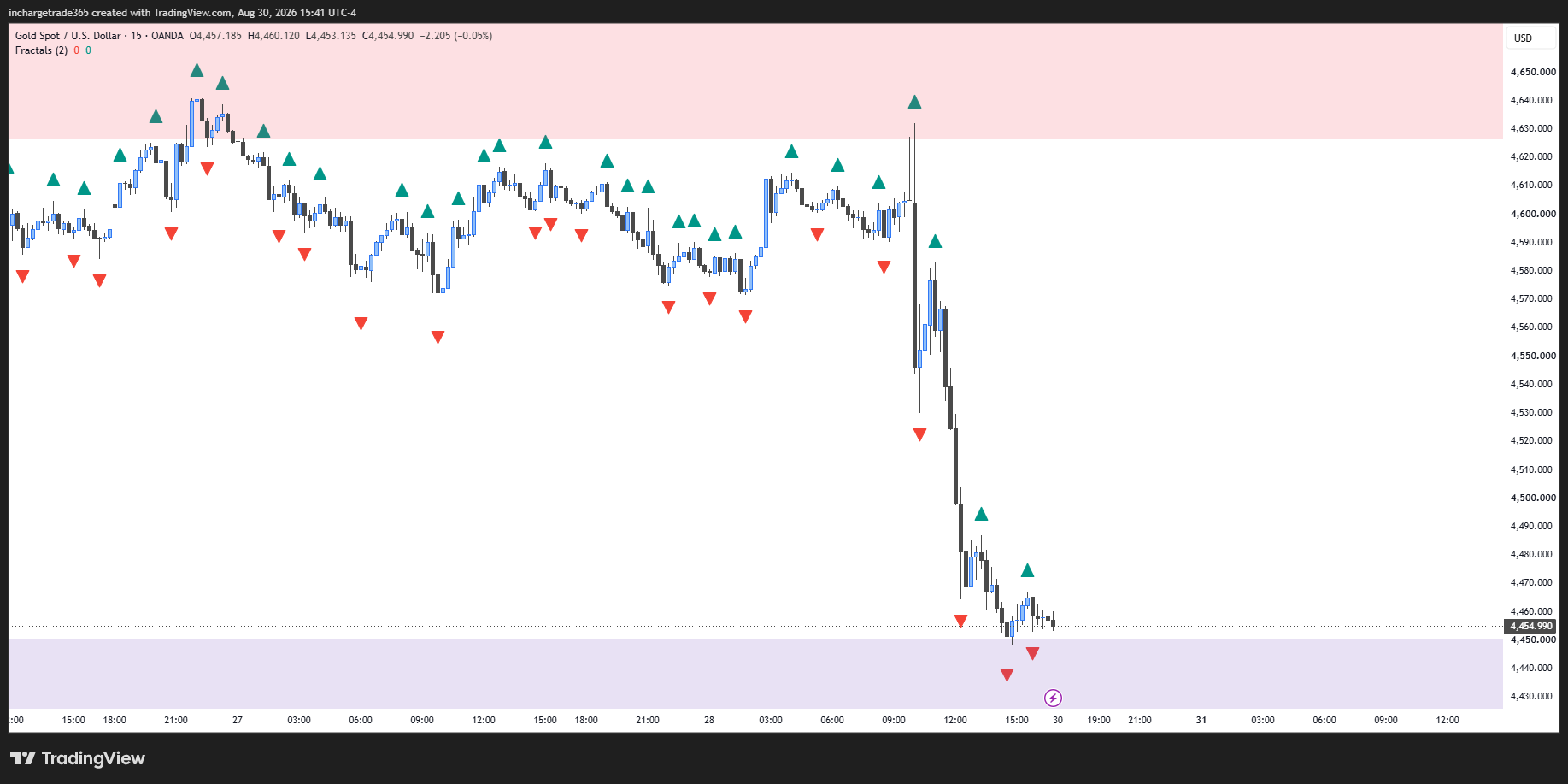This screenshot has width=1568, height=784.
Task: Click the date label 27 on time axis
Action: coord(238,720)
